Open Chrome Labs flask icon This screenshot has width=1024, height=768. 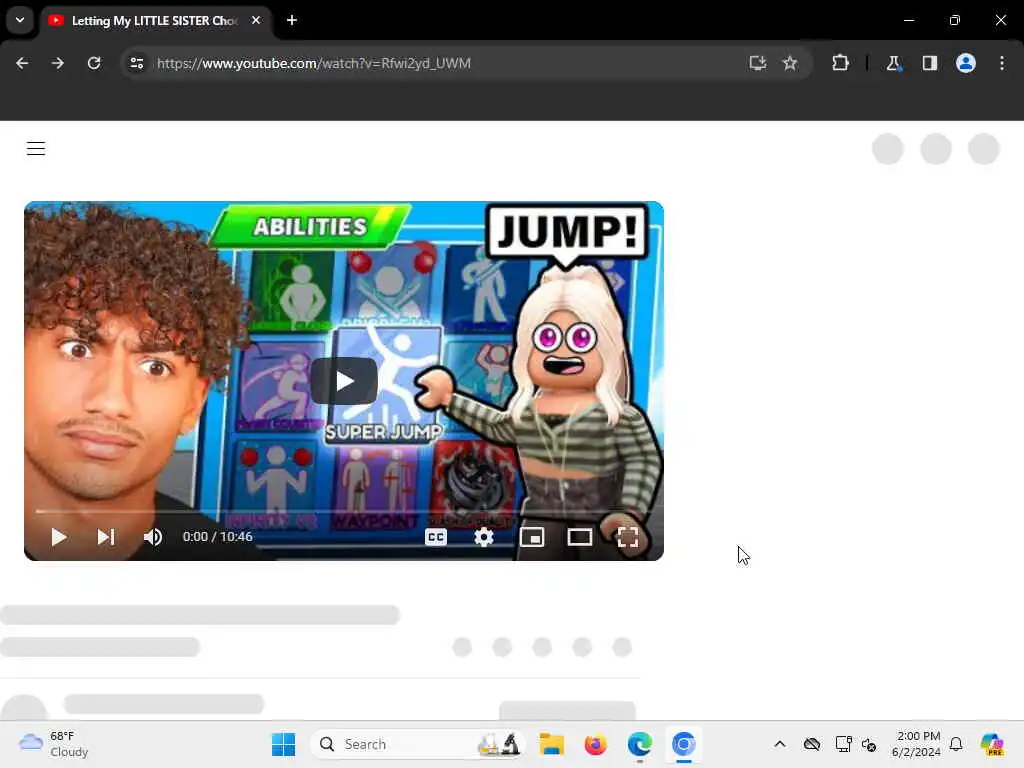click(893, 63)
